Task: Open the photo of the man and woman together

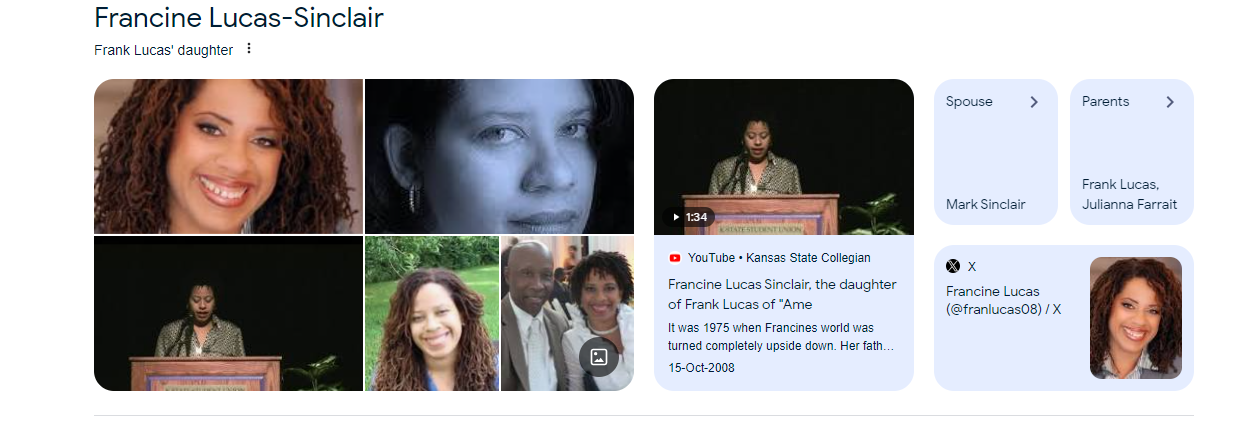Action: [567, 314]
